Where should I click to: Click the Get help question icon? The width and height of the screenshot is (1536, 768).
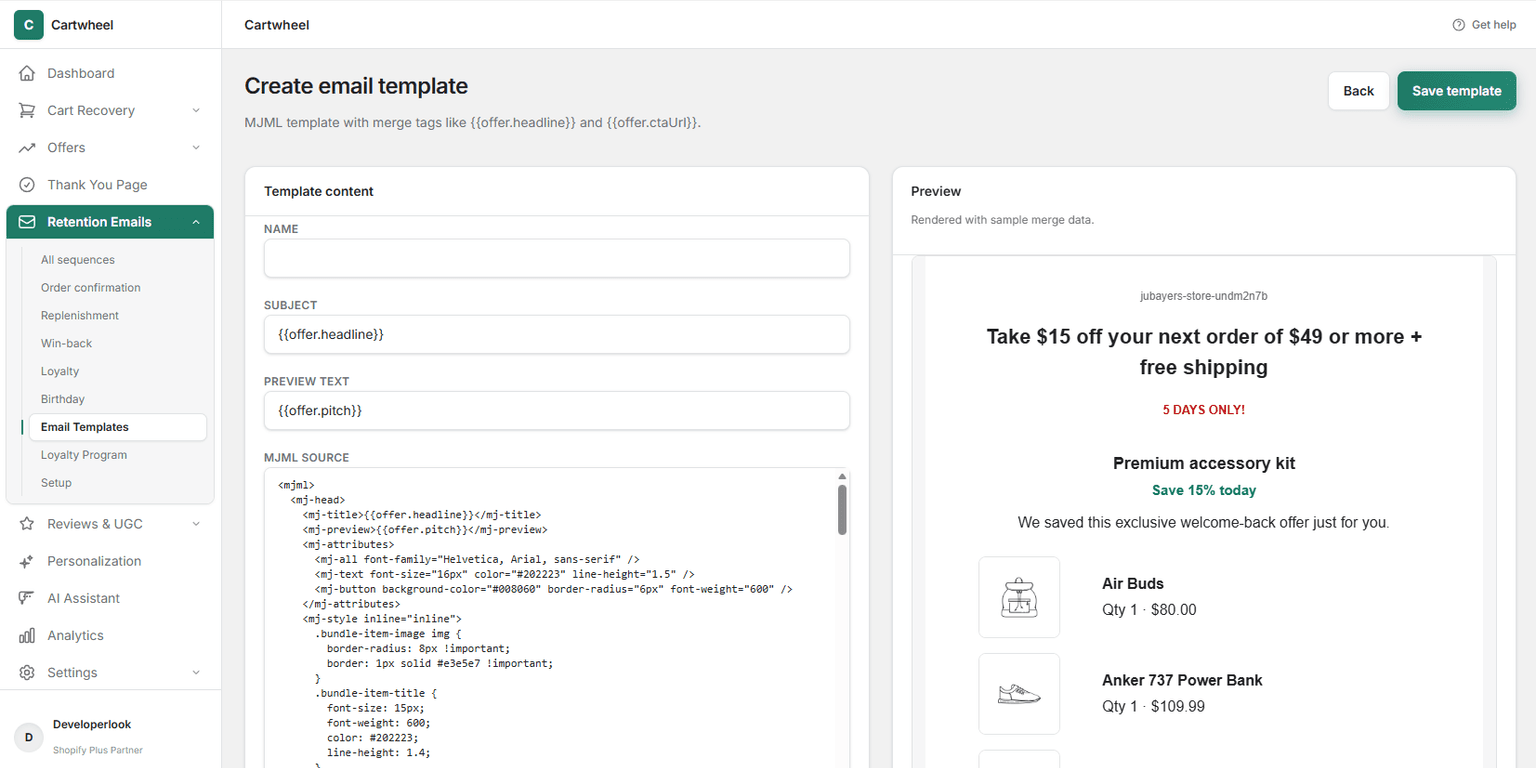coord(1459,25)
